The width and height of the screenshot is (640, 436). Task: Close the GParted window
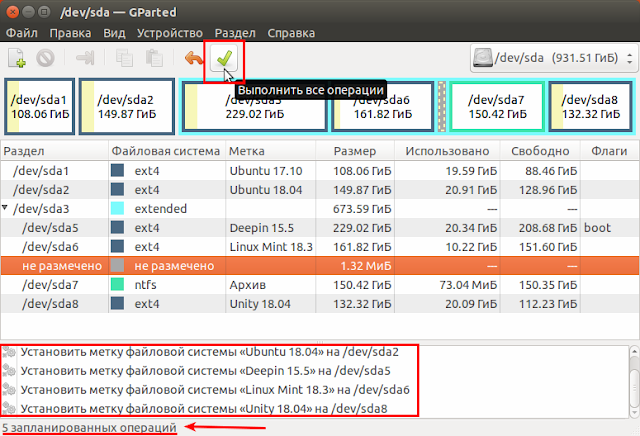pos(13,12)
